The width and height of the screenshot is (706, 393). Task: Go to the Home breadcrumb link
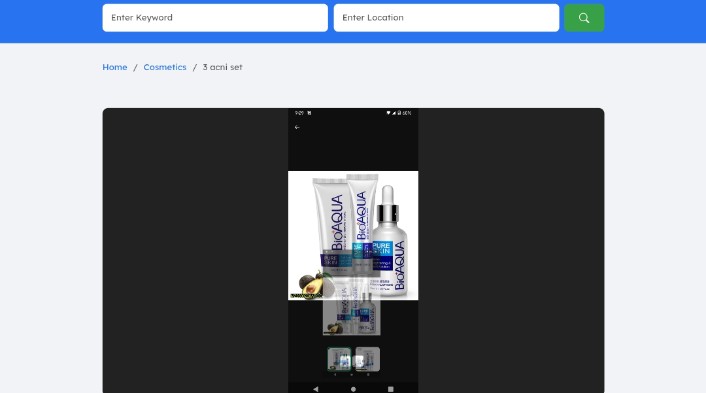pyautogui.click(x=115, y=67)
